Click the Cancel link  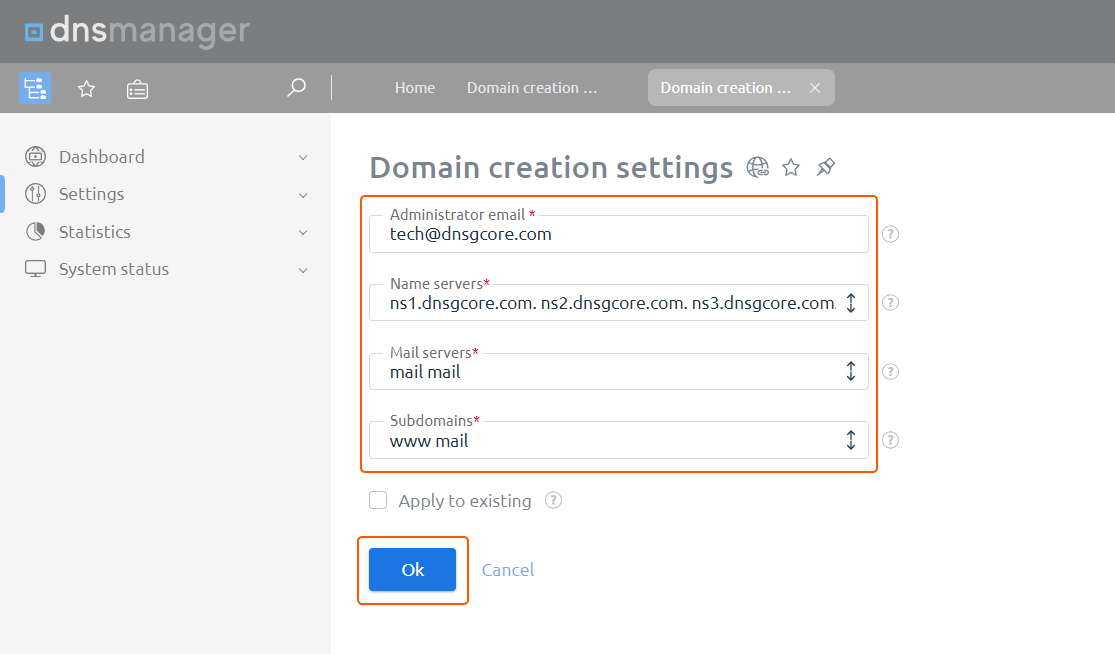tap(508, 569)
